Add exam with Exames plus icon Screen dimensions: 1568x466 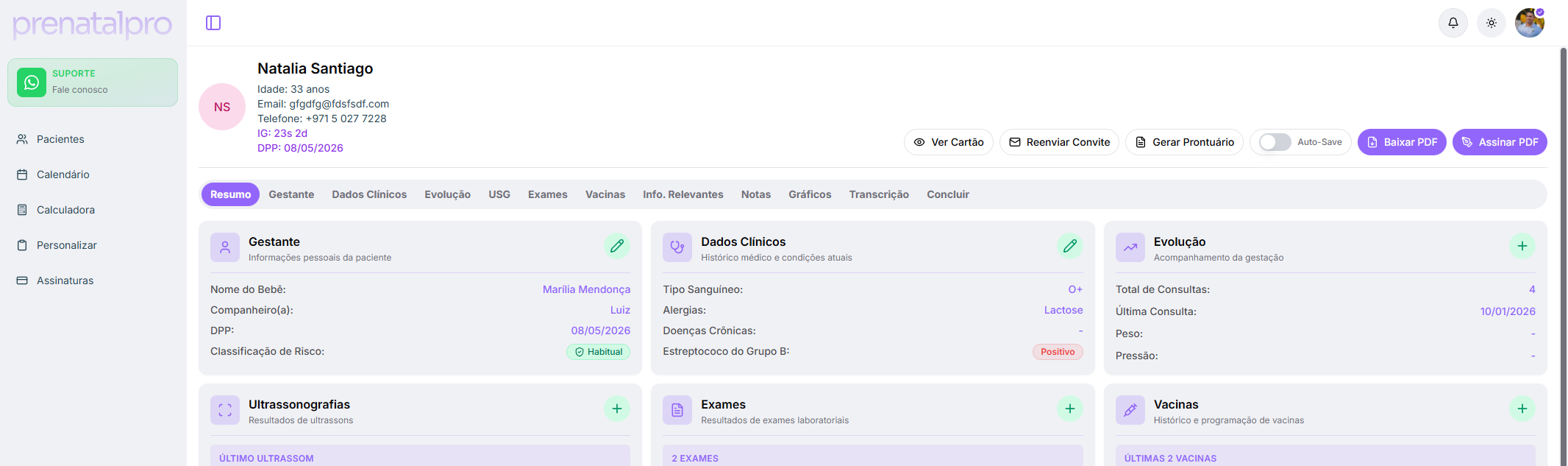(x=1069, y=409)
